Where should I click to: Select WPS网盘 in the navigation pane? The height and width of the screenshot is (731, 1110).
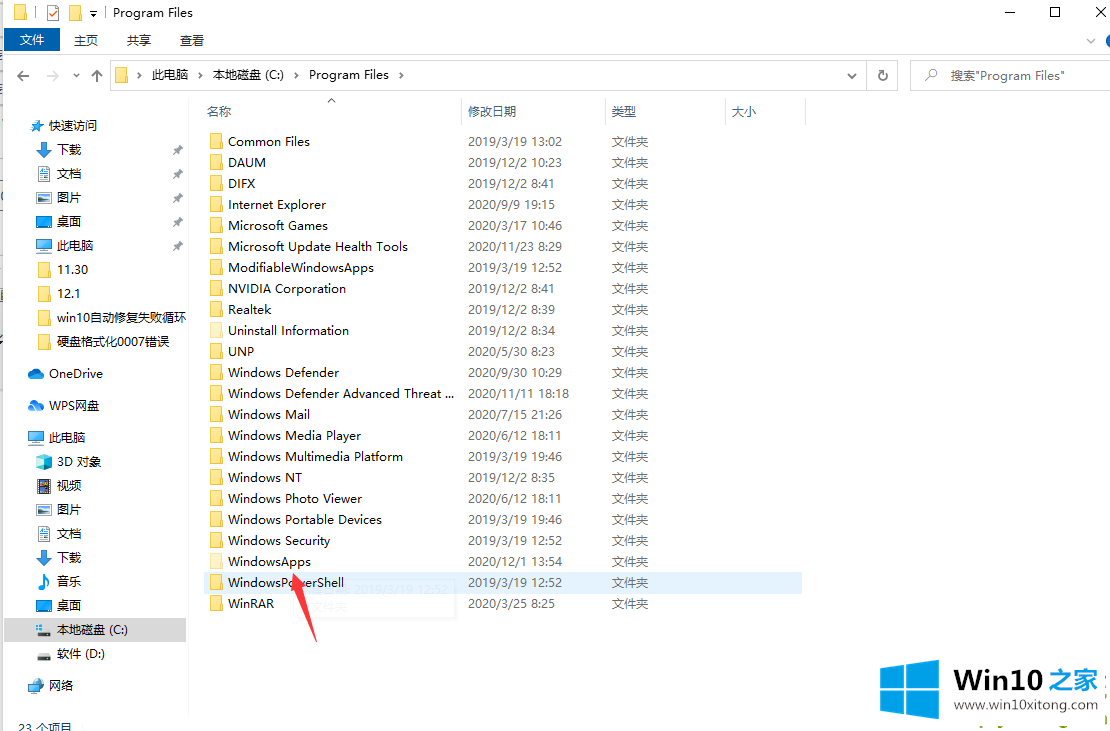[74, 405]
